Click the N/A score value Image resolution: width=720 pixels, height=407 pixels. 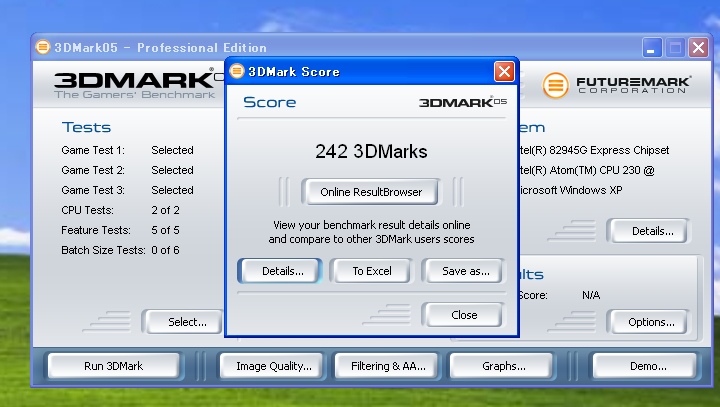point(591,295)
